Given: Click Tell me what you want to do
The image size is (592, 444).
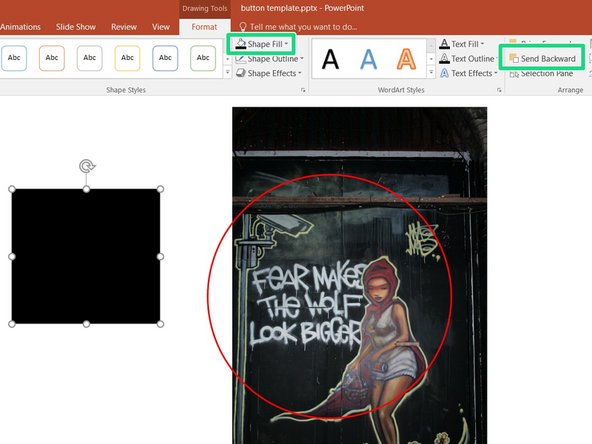Looking at the screenshot, I should [x=303, y=27].
